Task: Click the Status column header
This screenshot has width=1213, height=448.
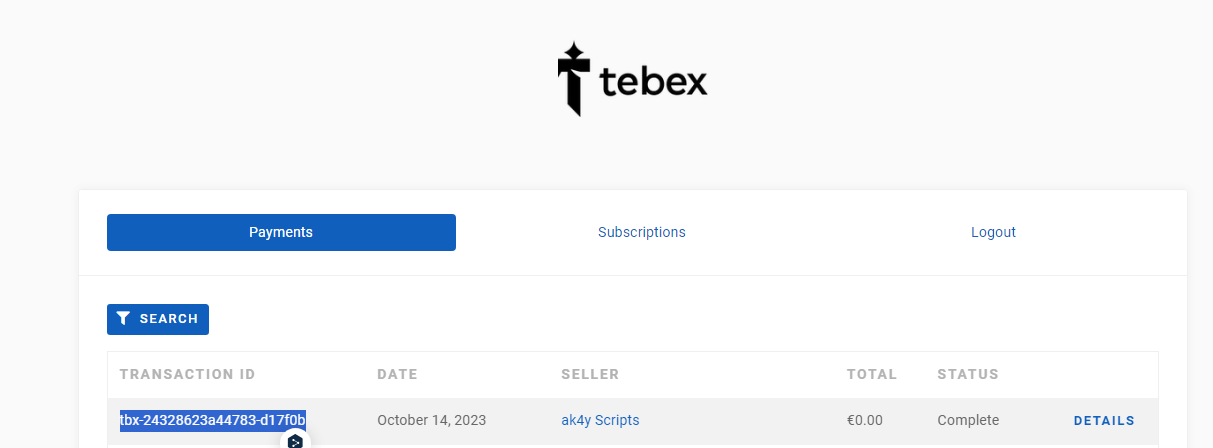Action: (x=968, y=375)
